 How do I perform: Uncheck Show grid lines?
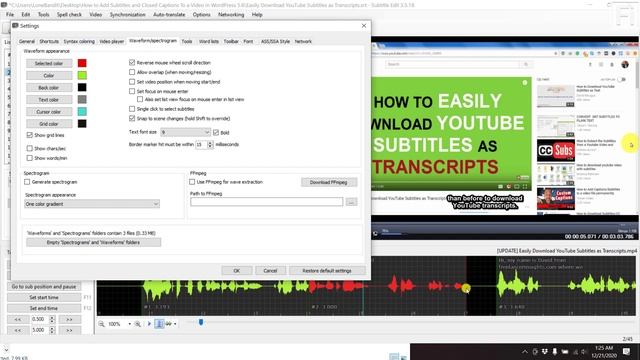(x=29, y=135)
